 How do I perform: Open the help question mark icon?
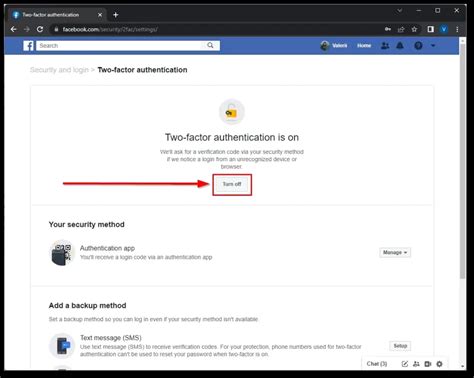click(x=418, y=46)
